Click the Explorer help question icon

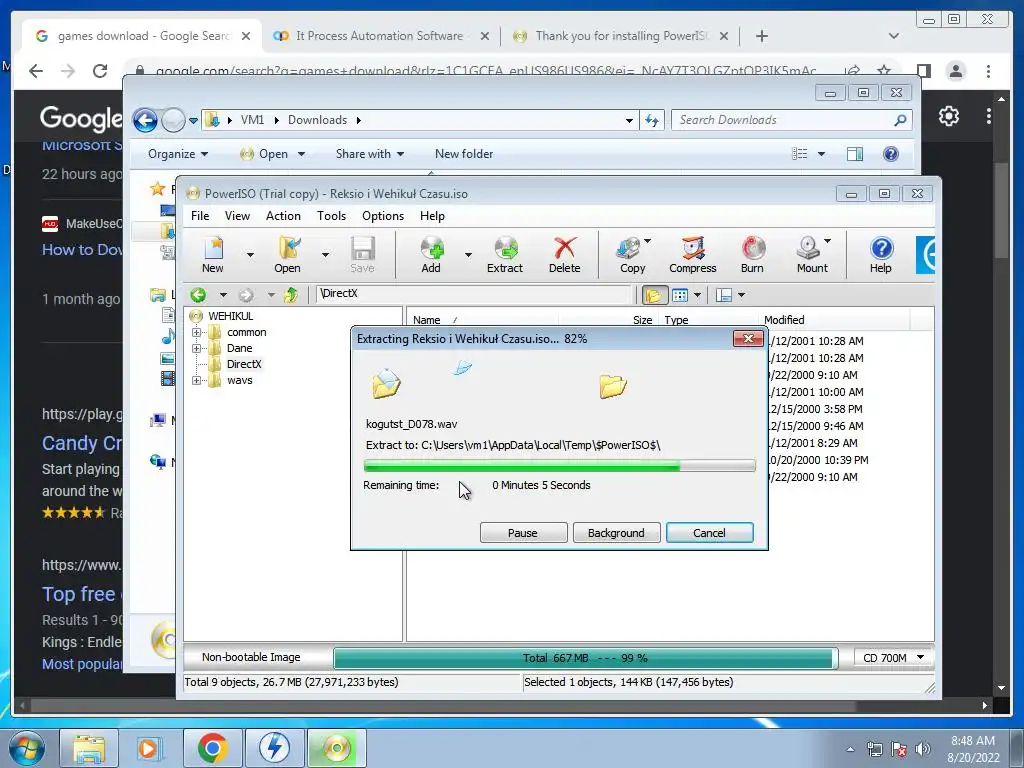click(891, 154)
